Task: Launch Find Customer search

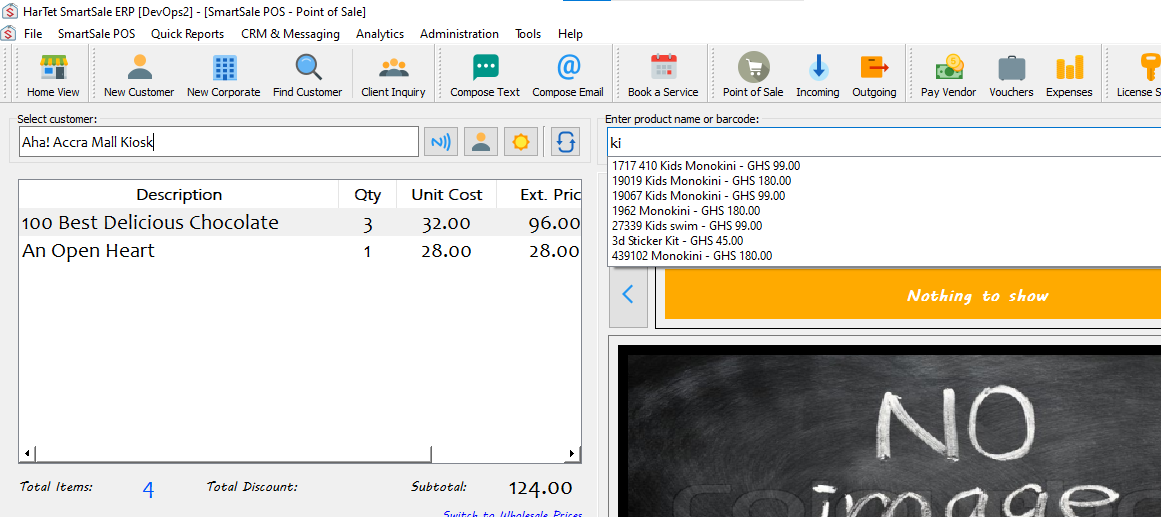Action: pyautogui.click(x=308, y=75)
